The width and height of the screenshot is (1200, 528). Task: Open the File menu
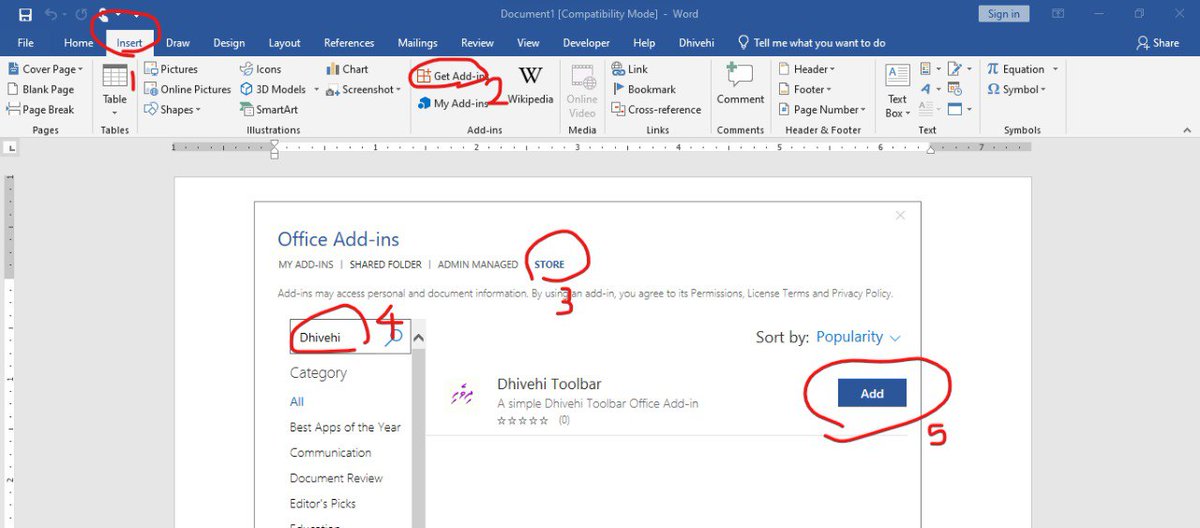click(26, 43)
